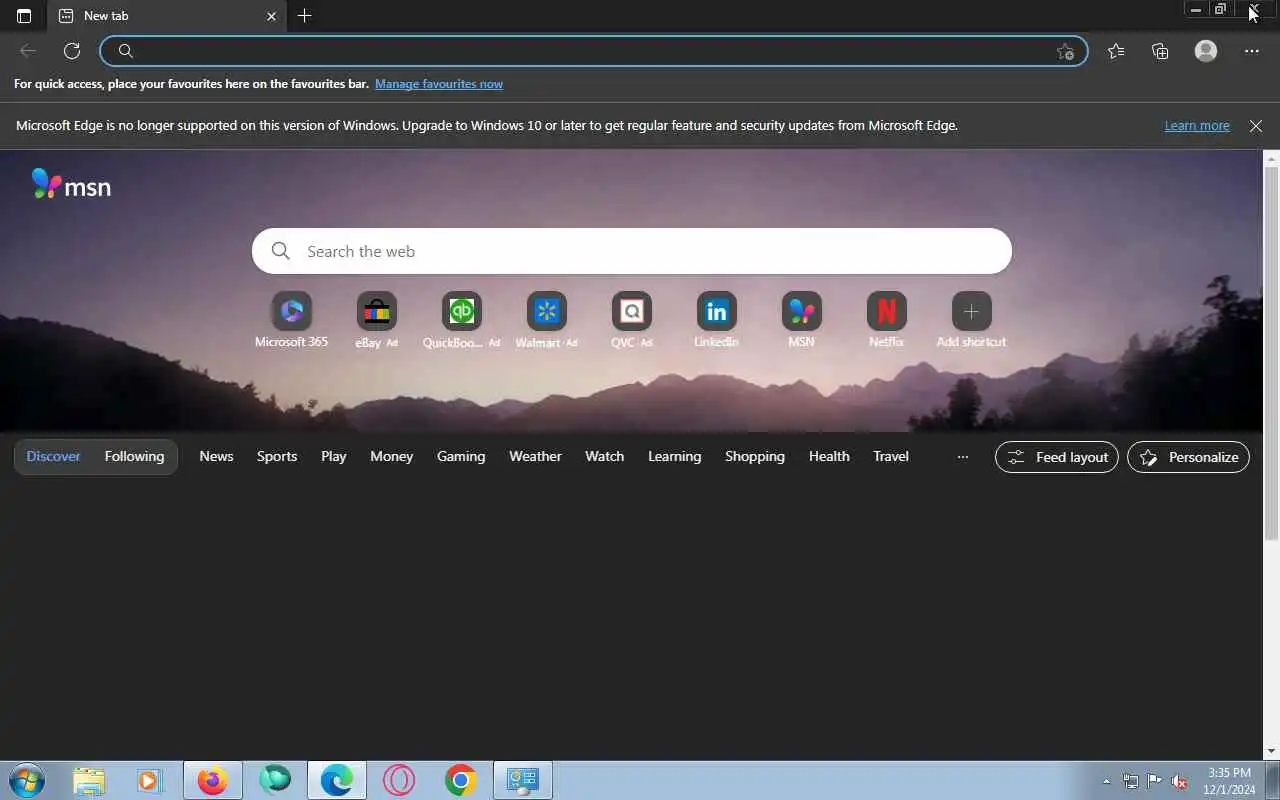Click the msn logo
1280x800 pixels.
[71, 185]
